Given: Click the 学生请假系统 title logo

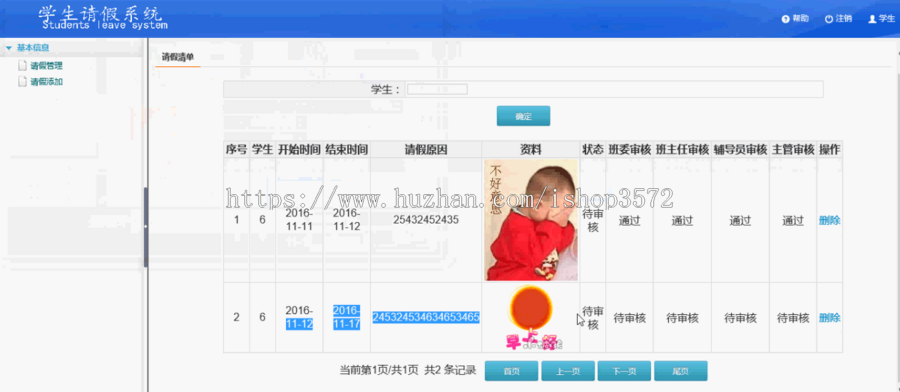Looking at the screenshot, I should click(x=103, y=17).
